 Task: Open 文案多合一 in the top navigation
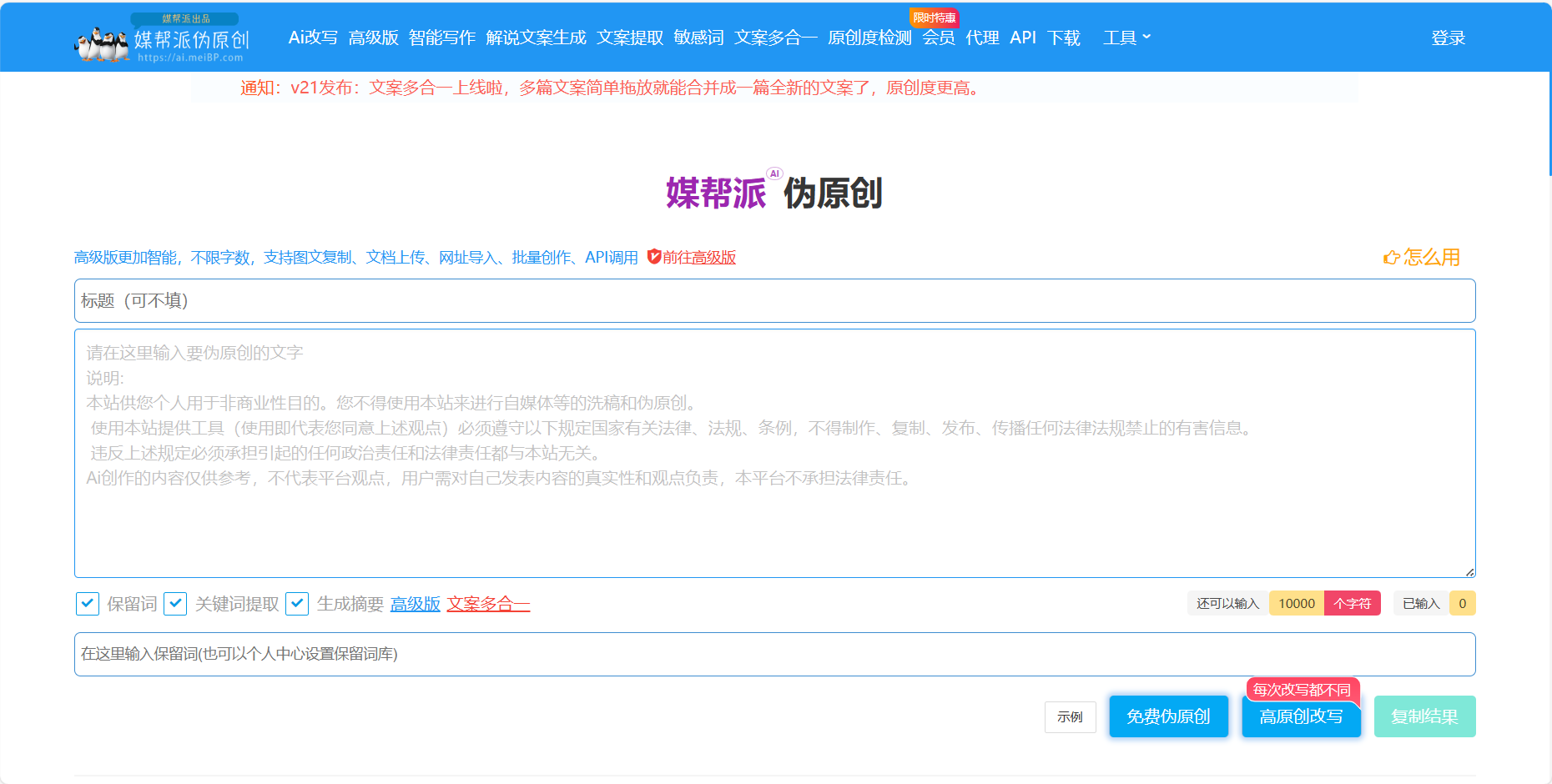tap(775, 38)
